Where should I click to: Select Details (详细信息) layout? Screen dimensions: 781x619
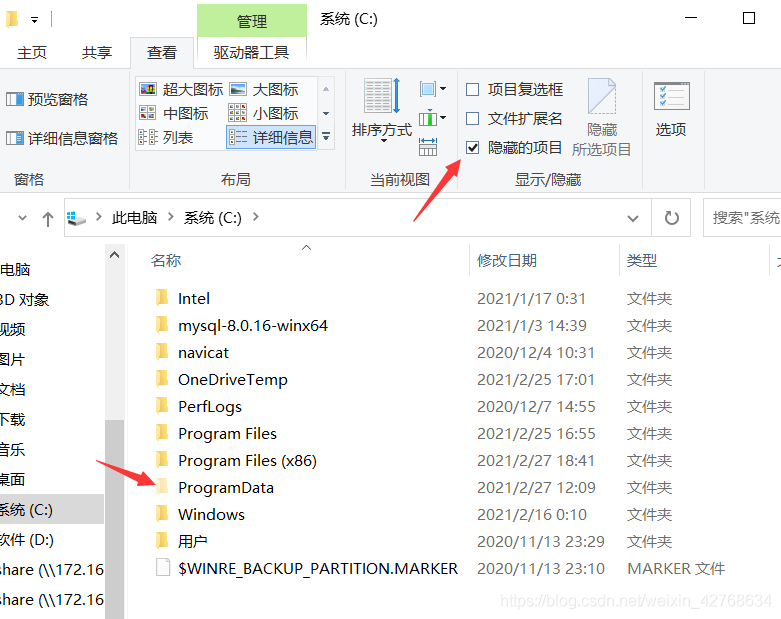(271, 137)
